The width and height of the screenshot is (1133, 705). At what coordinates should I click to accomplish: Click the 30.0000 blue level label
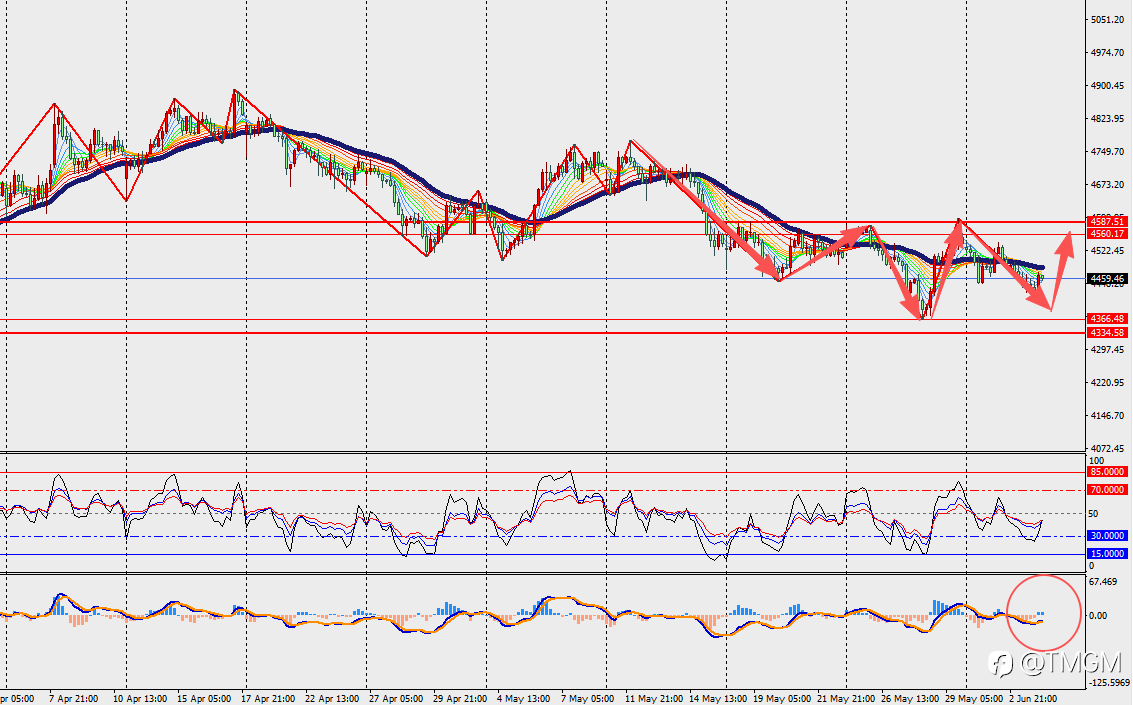point(1107,536)
